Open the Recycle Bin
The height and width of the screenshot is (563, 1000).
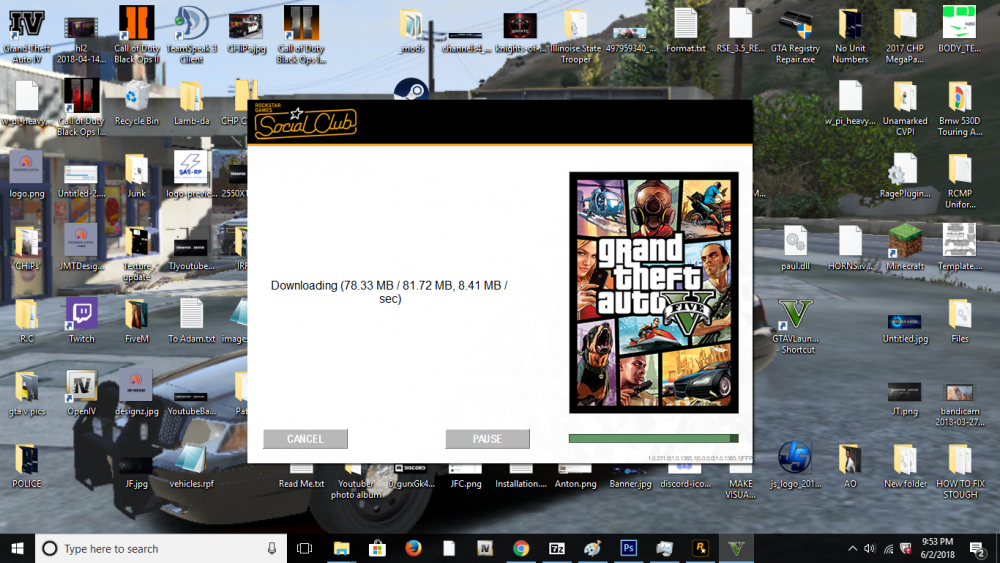(x=136, y=104)
